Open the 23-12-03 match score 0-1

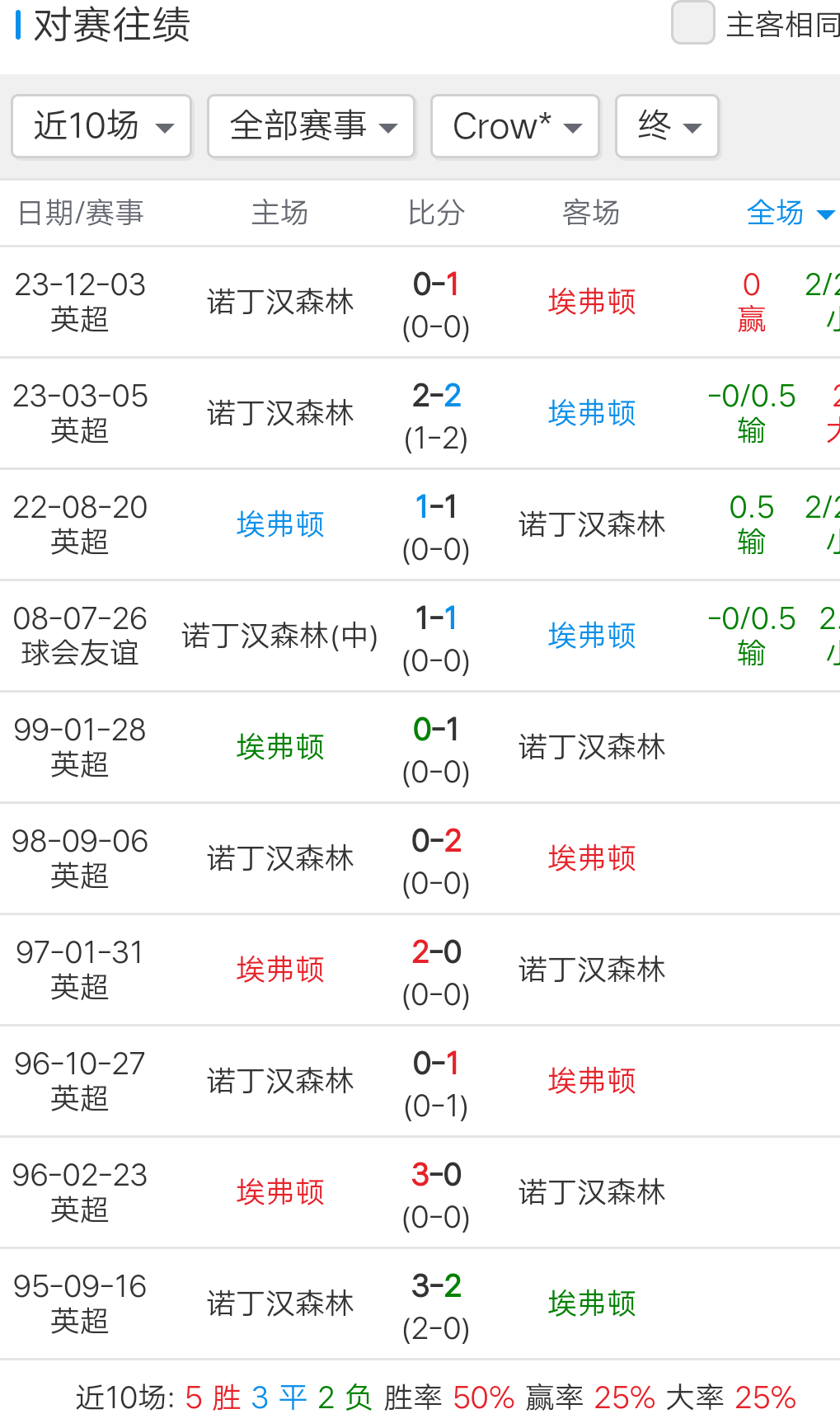[x=436, y=285]
